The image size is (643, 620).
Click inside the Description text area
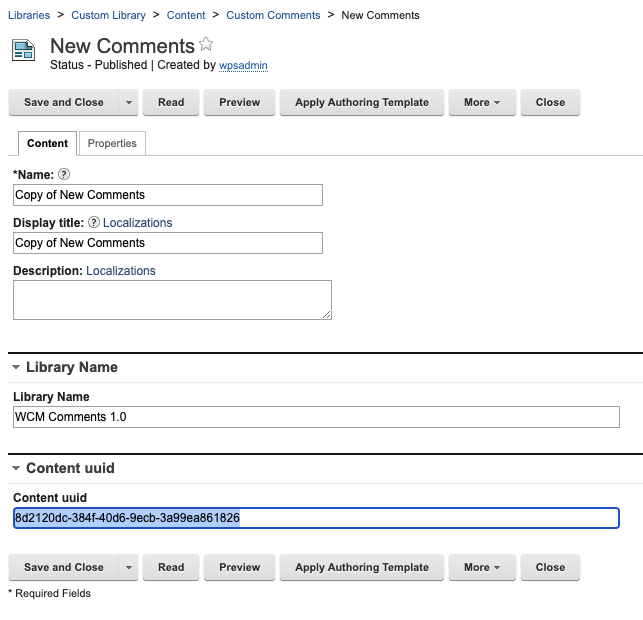point(172,300)
